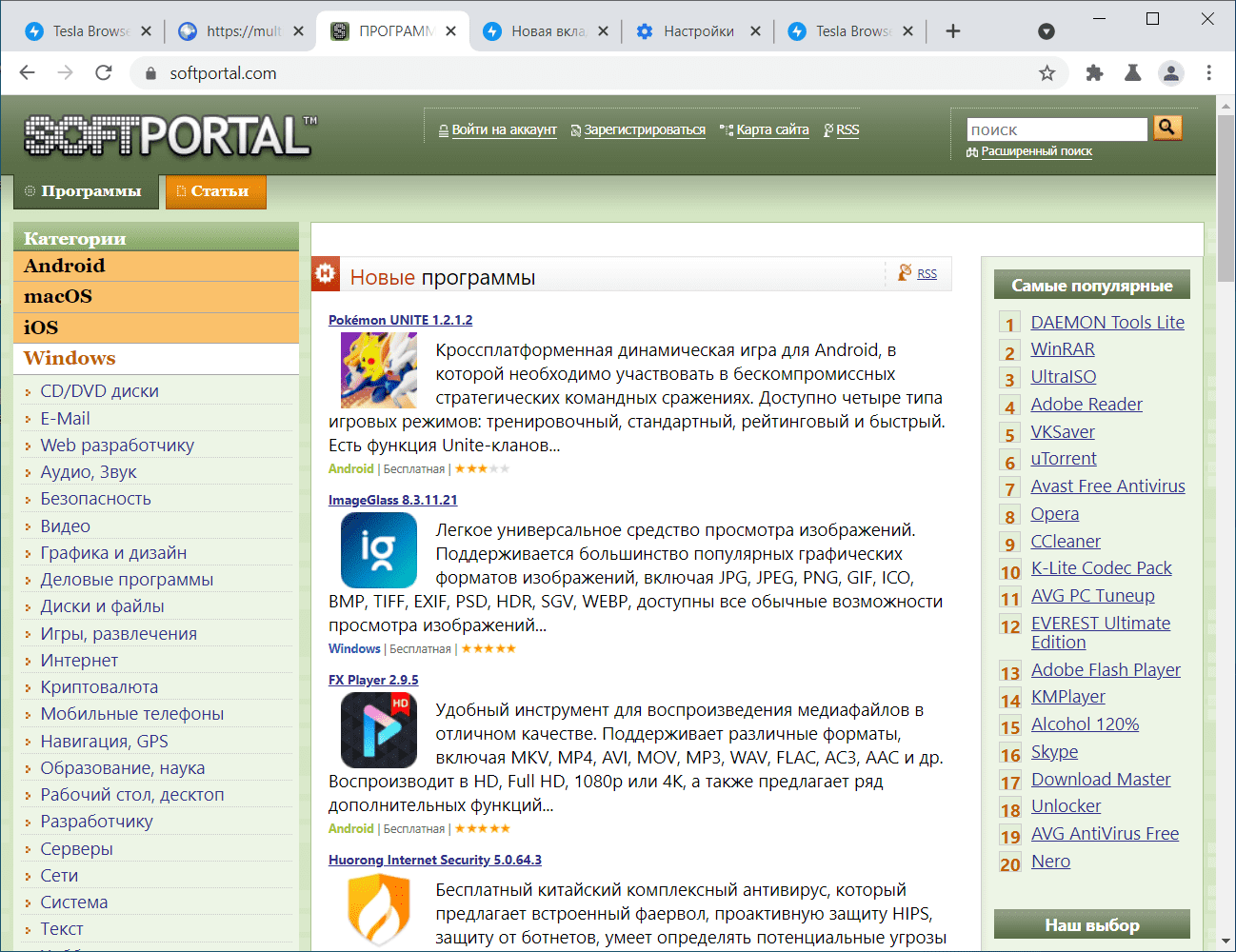The image size is (1236, 952).
Task: Click the browser forward arrow
Action: point(65,73)
